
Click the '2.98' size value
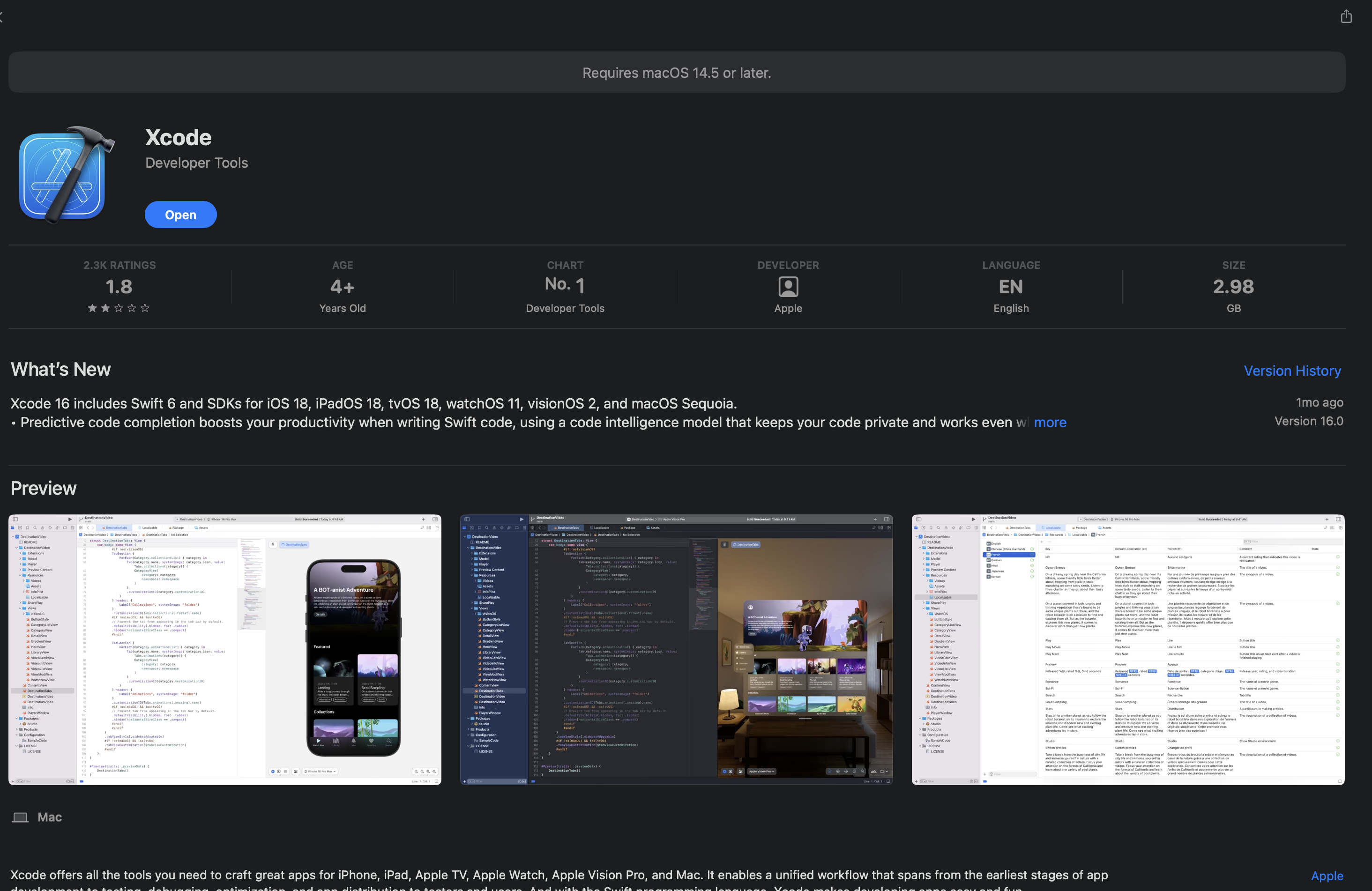tap(1233, 286)
